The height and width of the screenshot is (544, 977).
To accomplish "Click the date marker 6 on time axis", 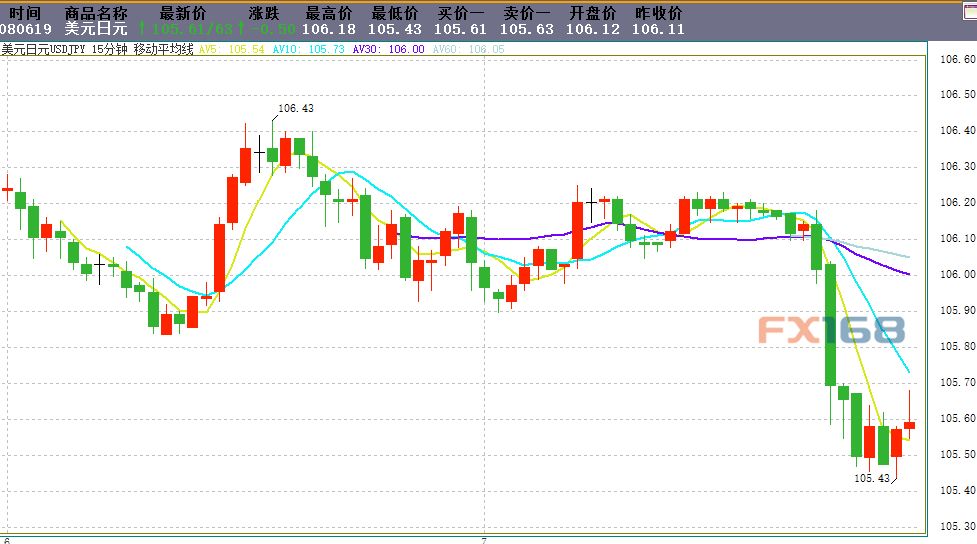I will click(x=7, y=540).
